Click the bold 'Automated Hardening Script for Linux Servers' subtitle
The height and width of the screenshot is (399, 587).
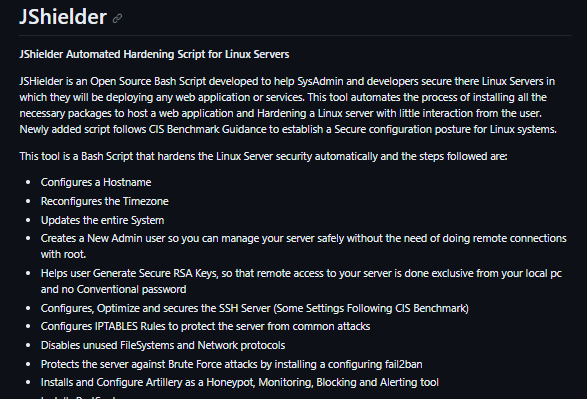(x=177, y=54)
